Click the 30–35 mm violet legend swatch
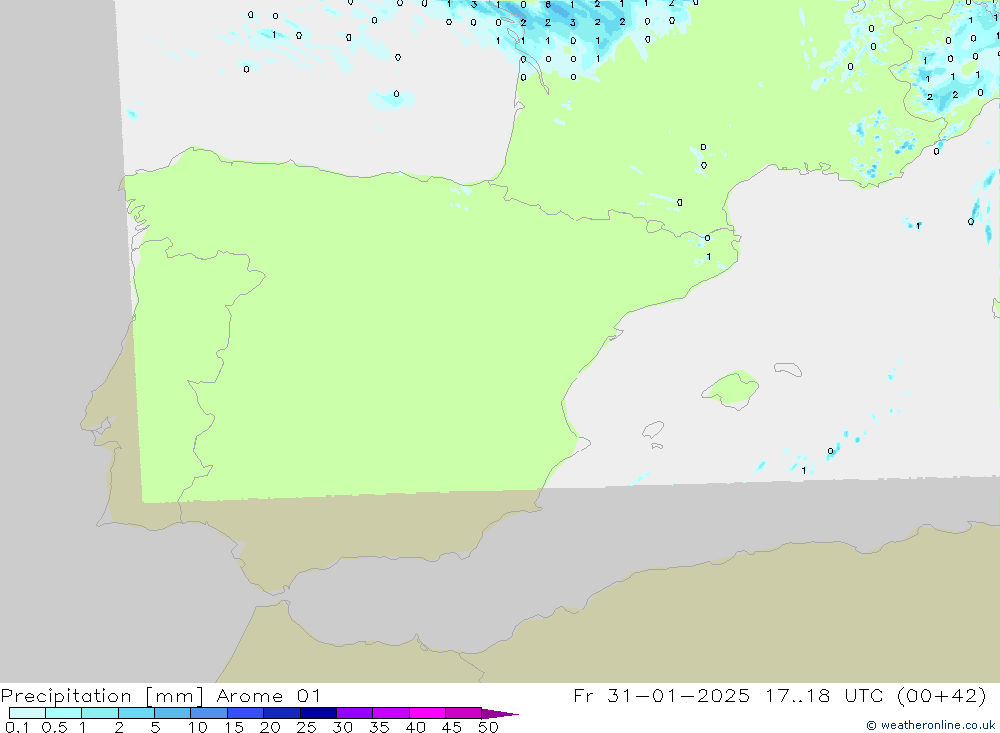Viewport: 1000px width, 733px height. click(355, 713)
